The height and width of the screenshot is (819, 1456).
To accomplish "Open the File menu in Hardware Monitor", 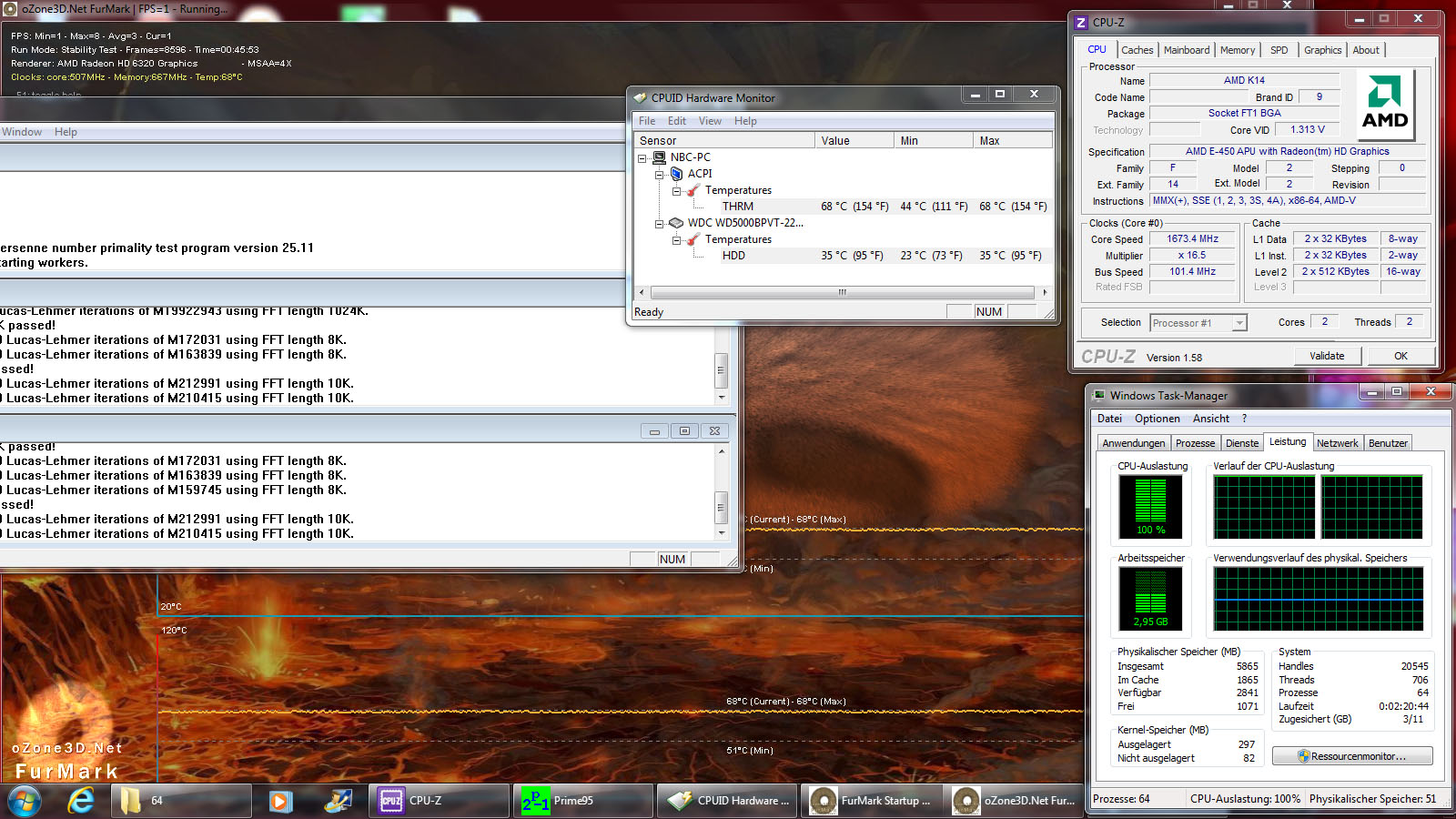I will pyautogui.click(x=647, y=121).
